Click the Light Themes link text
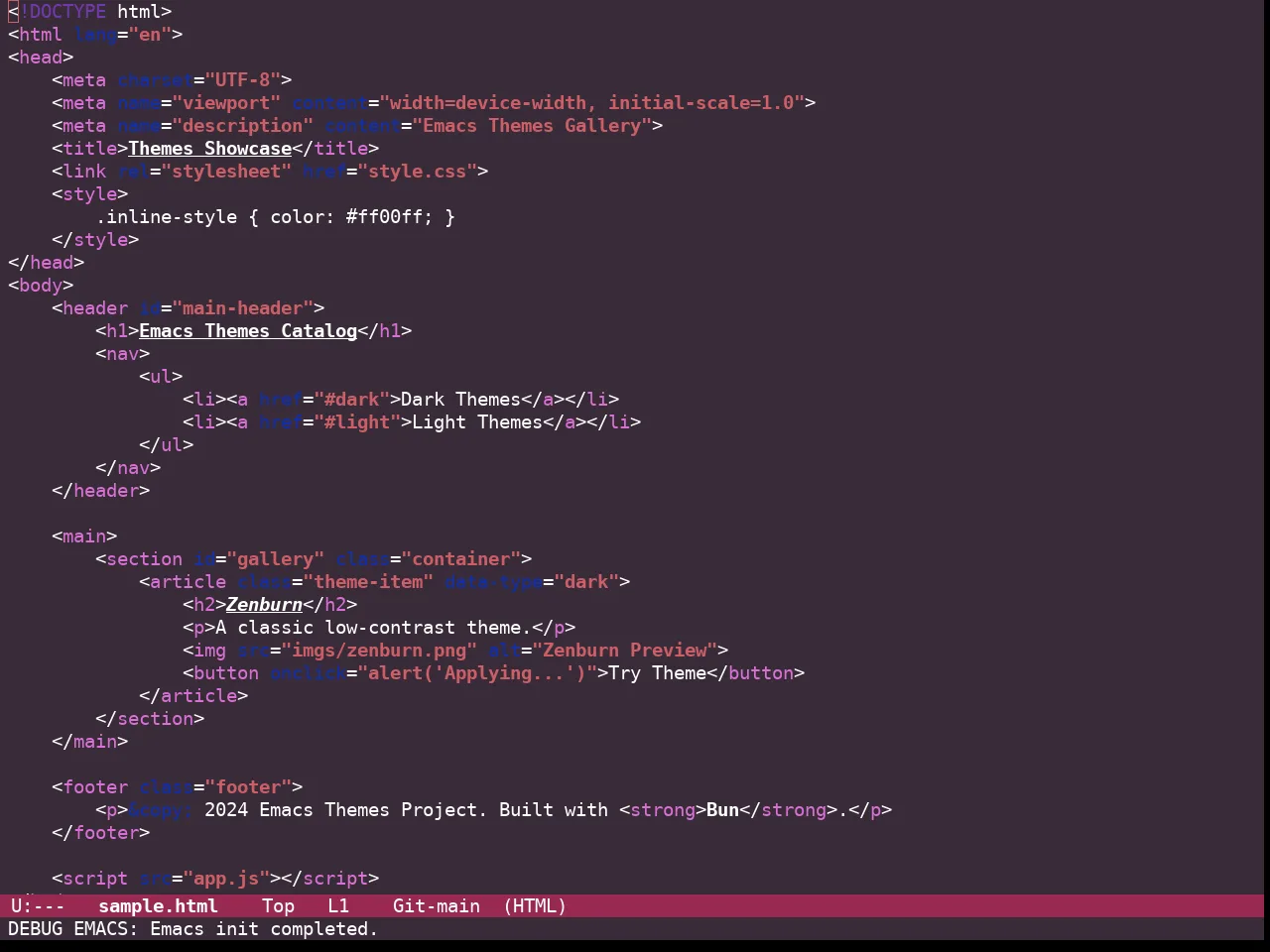Image resolution: width=1270 pixels, height=952 pixels. 477,422
